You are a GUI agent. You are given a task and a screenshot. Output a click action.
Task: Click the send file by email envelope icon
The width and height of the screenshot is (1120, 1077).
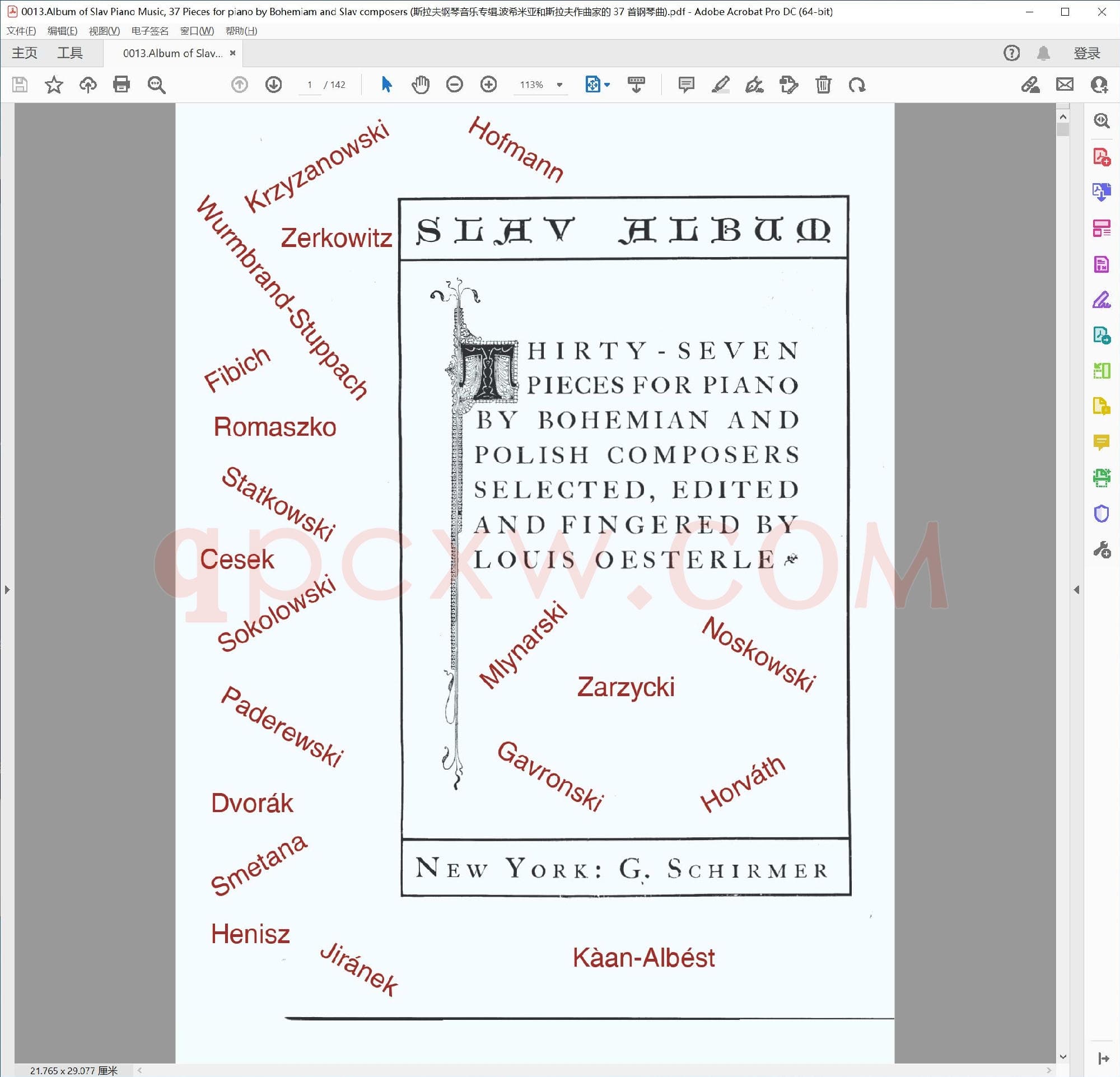pos(1065,85)
